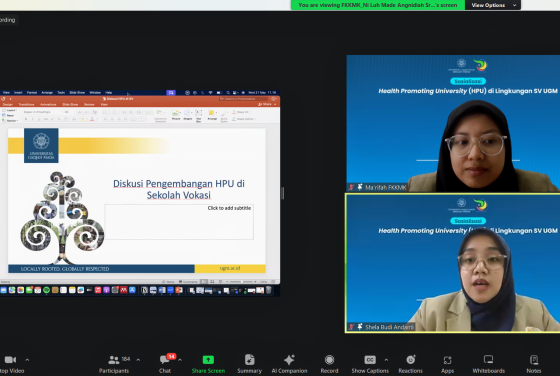The width and height of the screenshot is (560, 376).
Task: Expand the Chat options arrow
Action: pyautogui.click(x=180, y=360)
